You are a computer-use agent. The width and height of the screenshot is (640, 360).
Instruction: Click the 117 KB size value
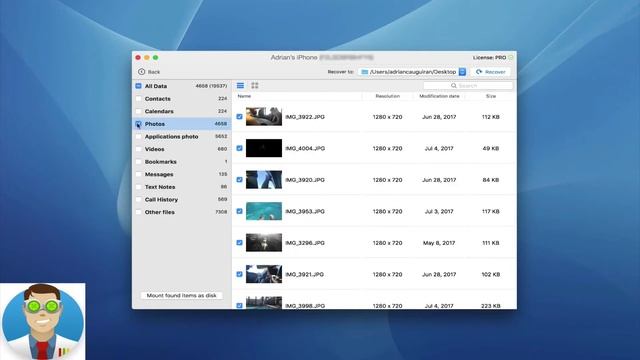click(491, 211)
